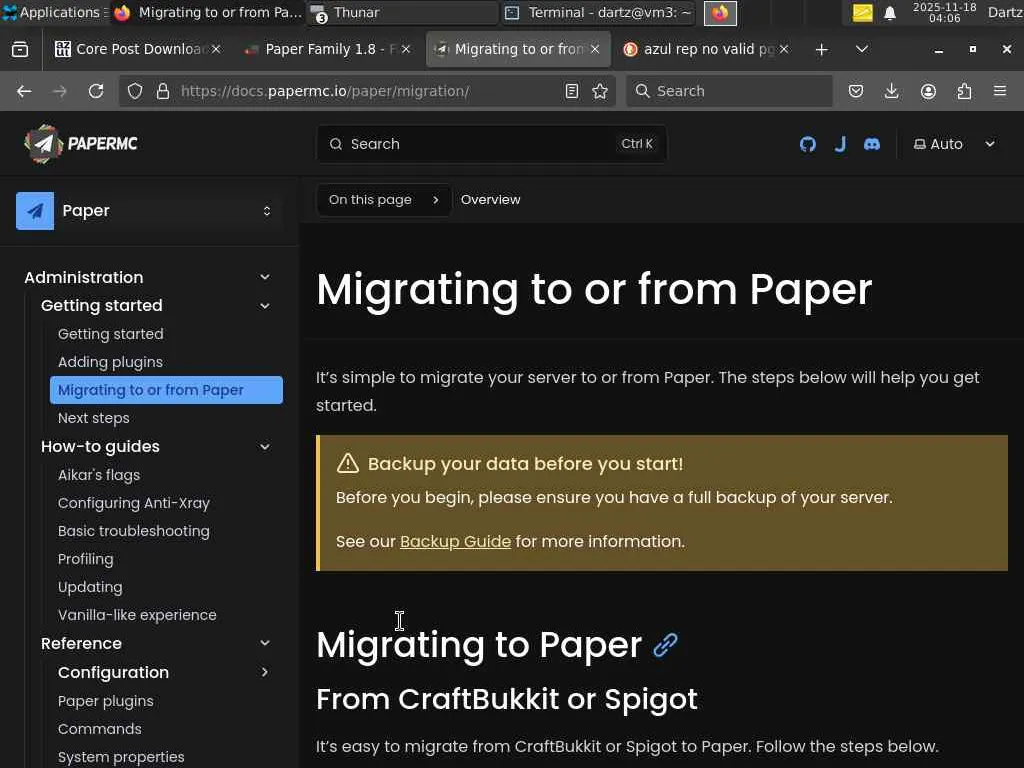Open Next steps page
Viewport: 1024px width, 768px height.
pos(93,418)
